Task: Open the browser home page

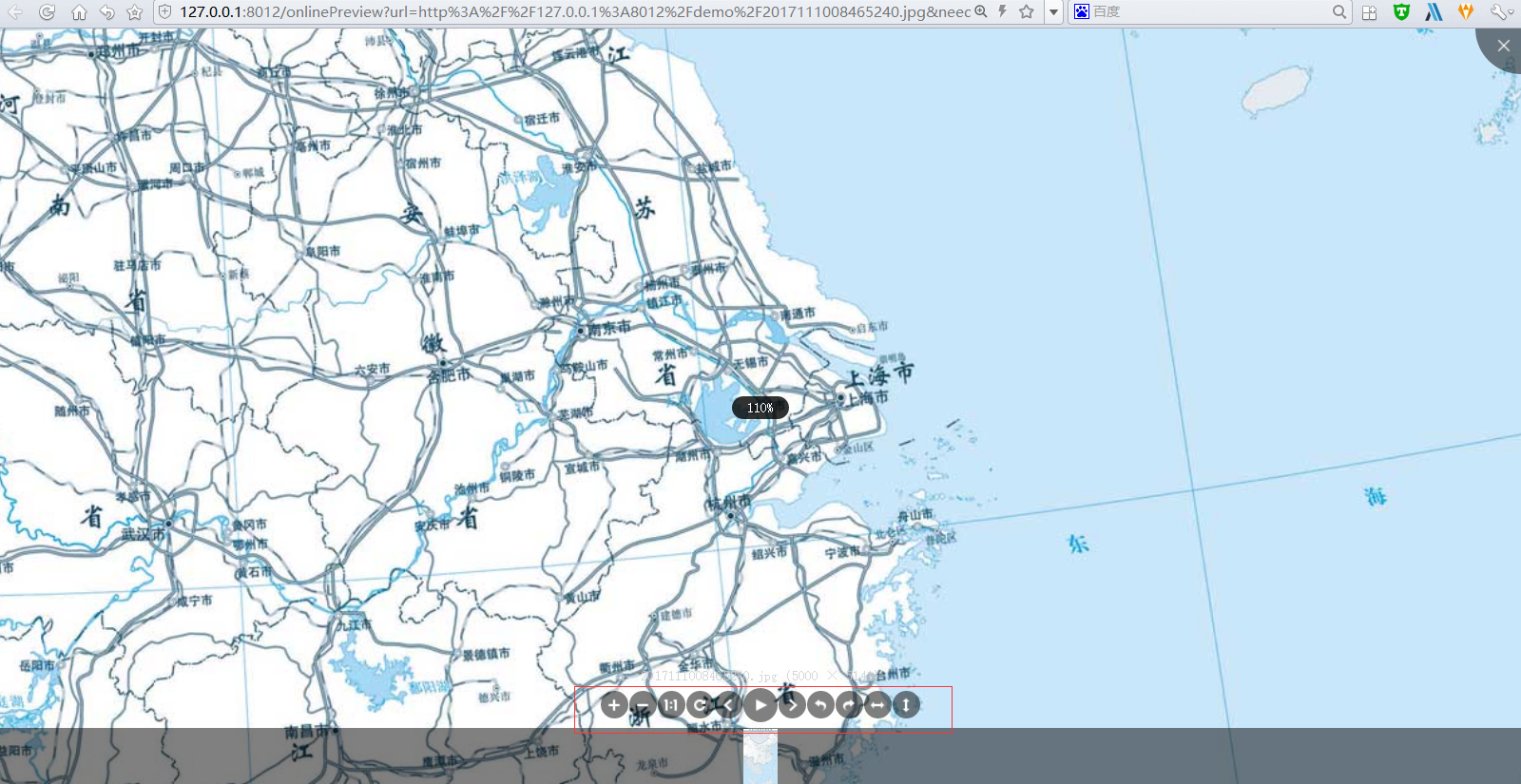Action: click(79, 12)
